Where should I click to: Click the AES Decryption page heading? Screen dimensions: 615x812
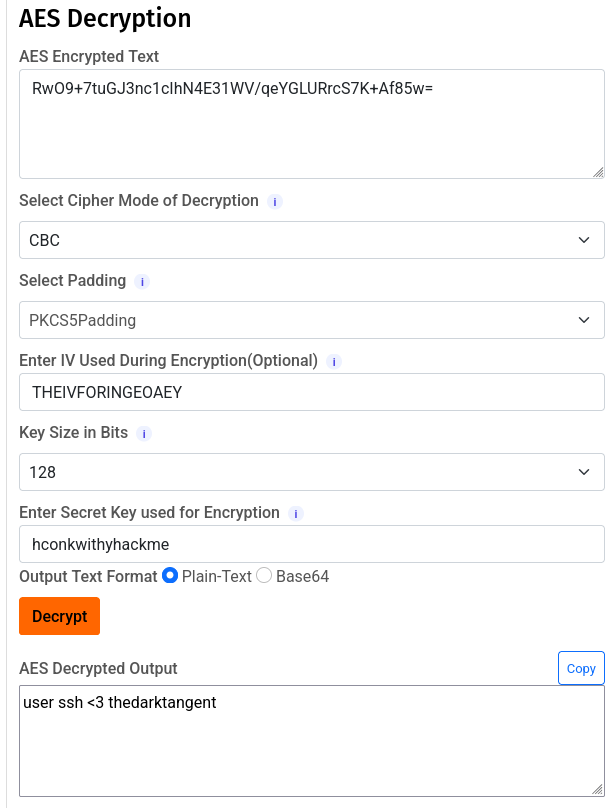[x=104, y=19]
